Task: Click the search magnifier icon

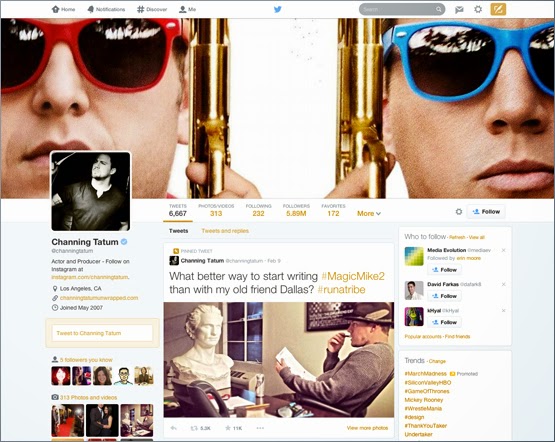Action: coord(439,9)
